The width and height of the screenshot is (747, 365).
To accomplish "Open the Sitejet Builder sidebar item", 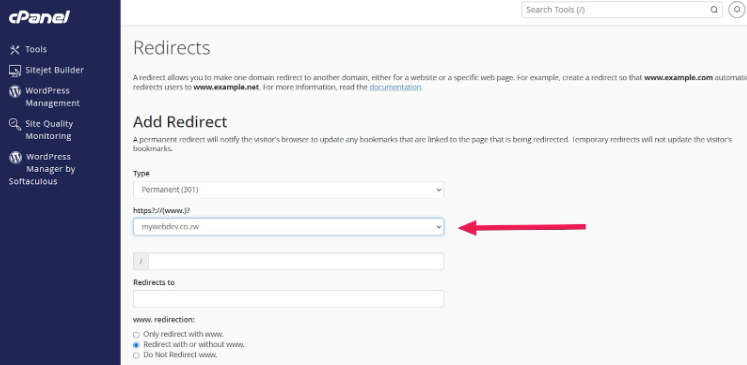I will 54,70.
